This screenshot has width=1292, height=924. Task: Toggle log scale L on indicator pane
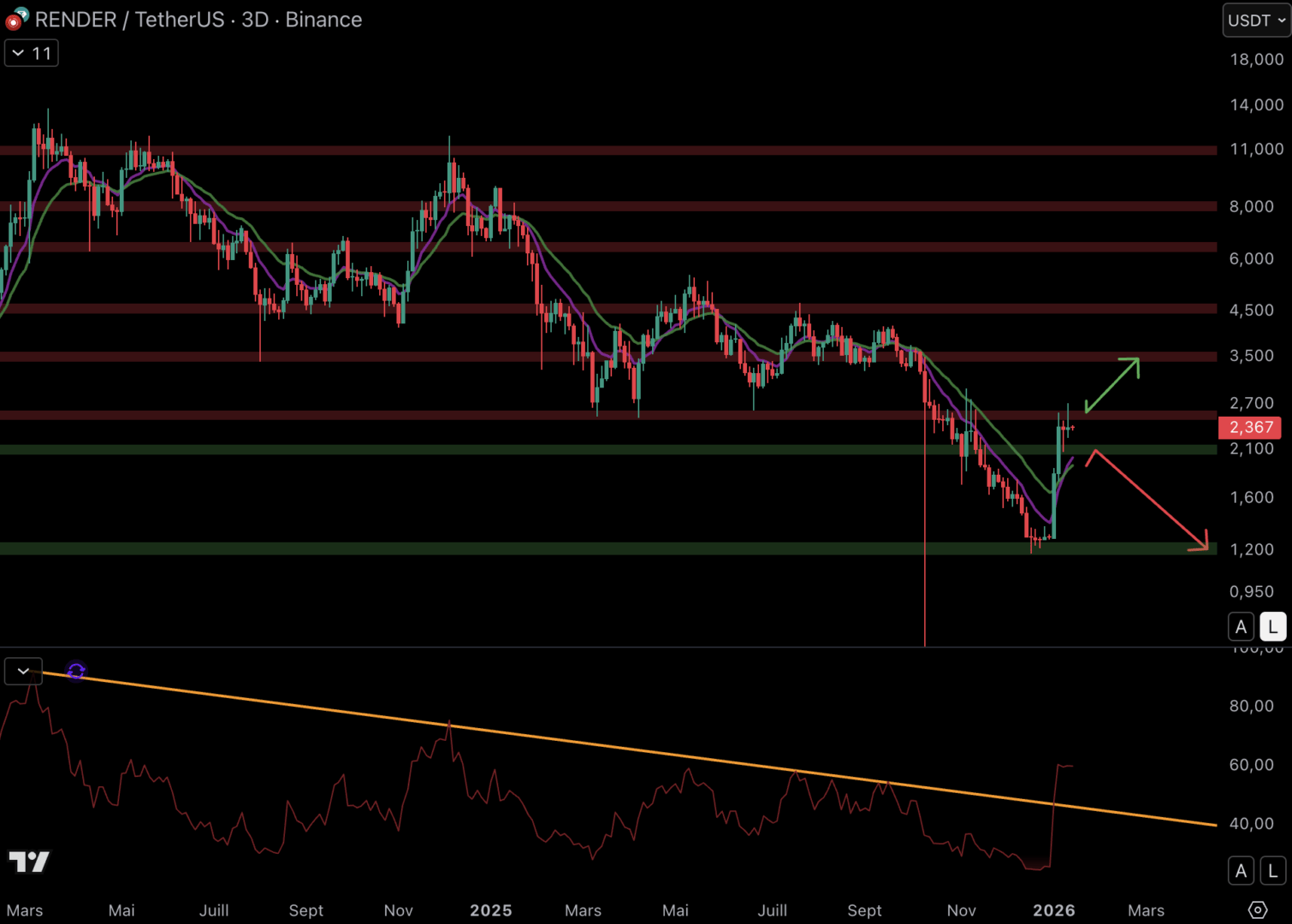point(1272,871)
